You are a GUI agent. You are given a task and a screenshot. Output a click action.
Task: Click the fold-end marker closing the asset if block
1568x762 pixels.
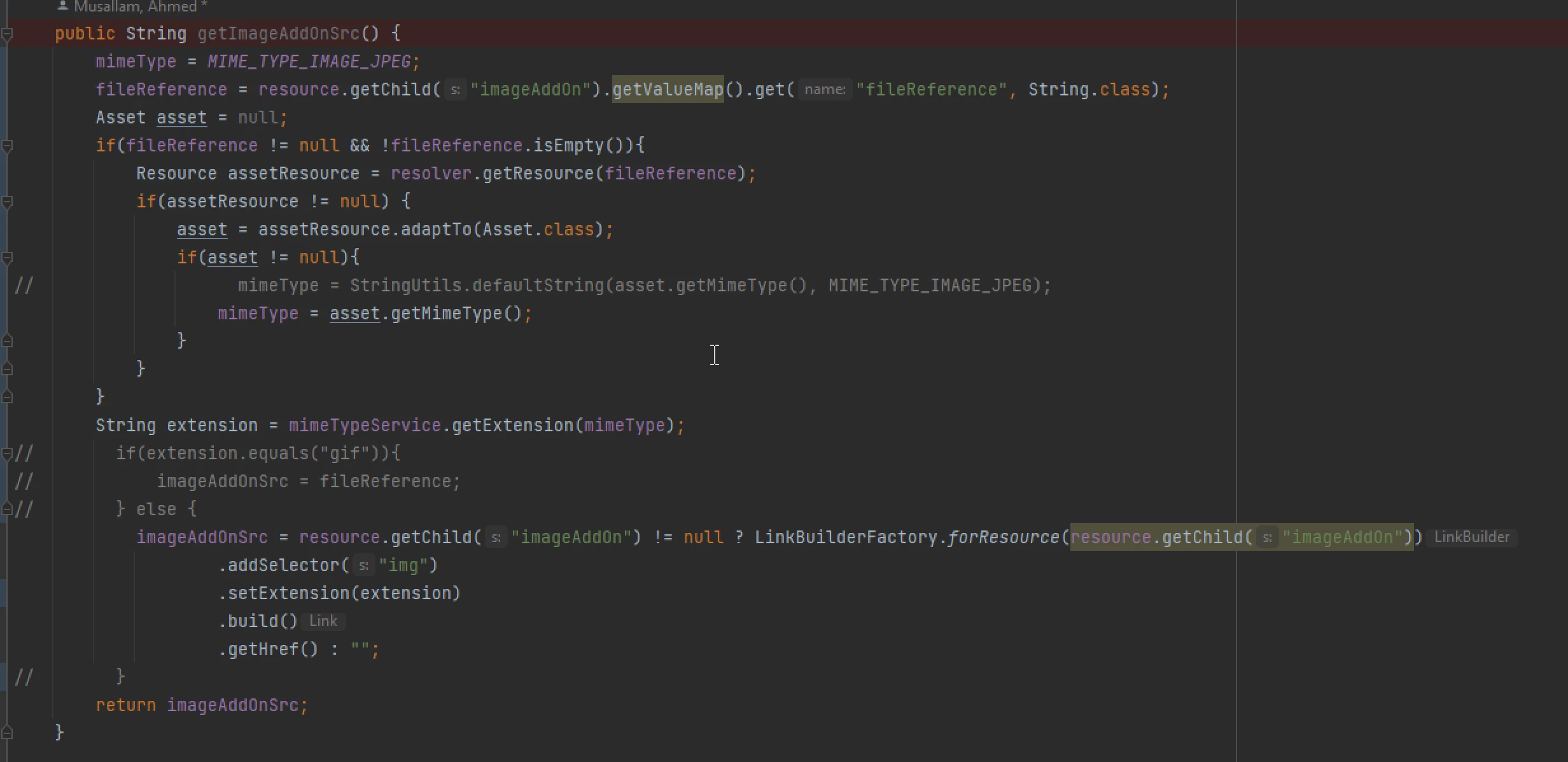click(7, 341)
